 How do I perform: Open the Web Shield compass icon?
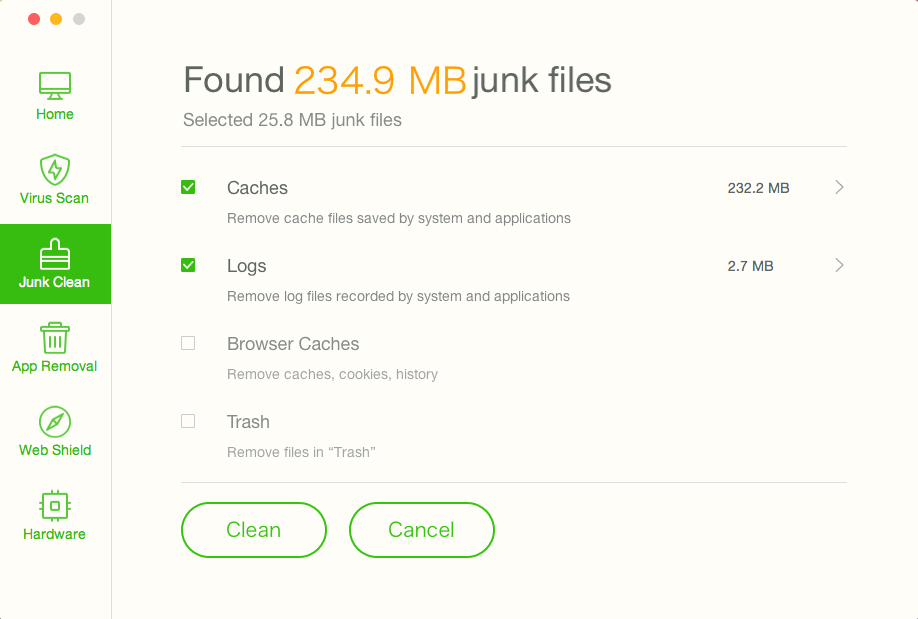tap(55, 421)
